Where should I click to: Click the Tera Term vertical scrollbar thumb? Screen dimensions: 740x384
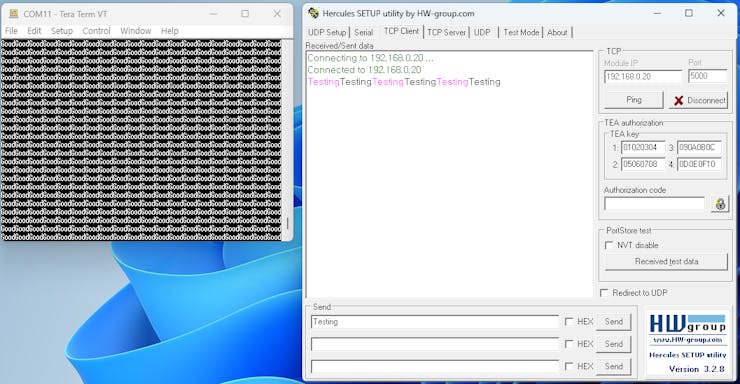pyautogui.click(x=287, y=223)
